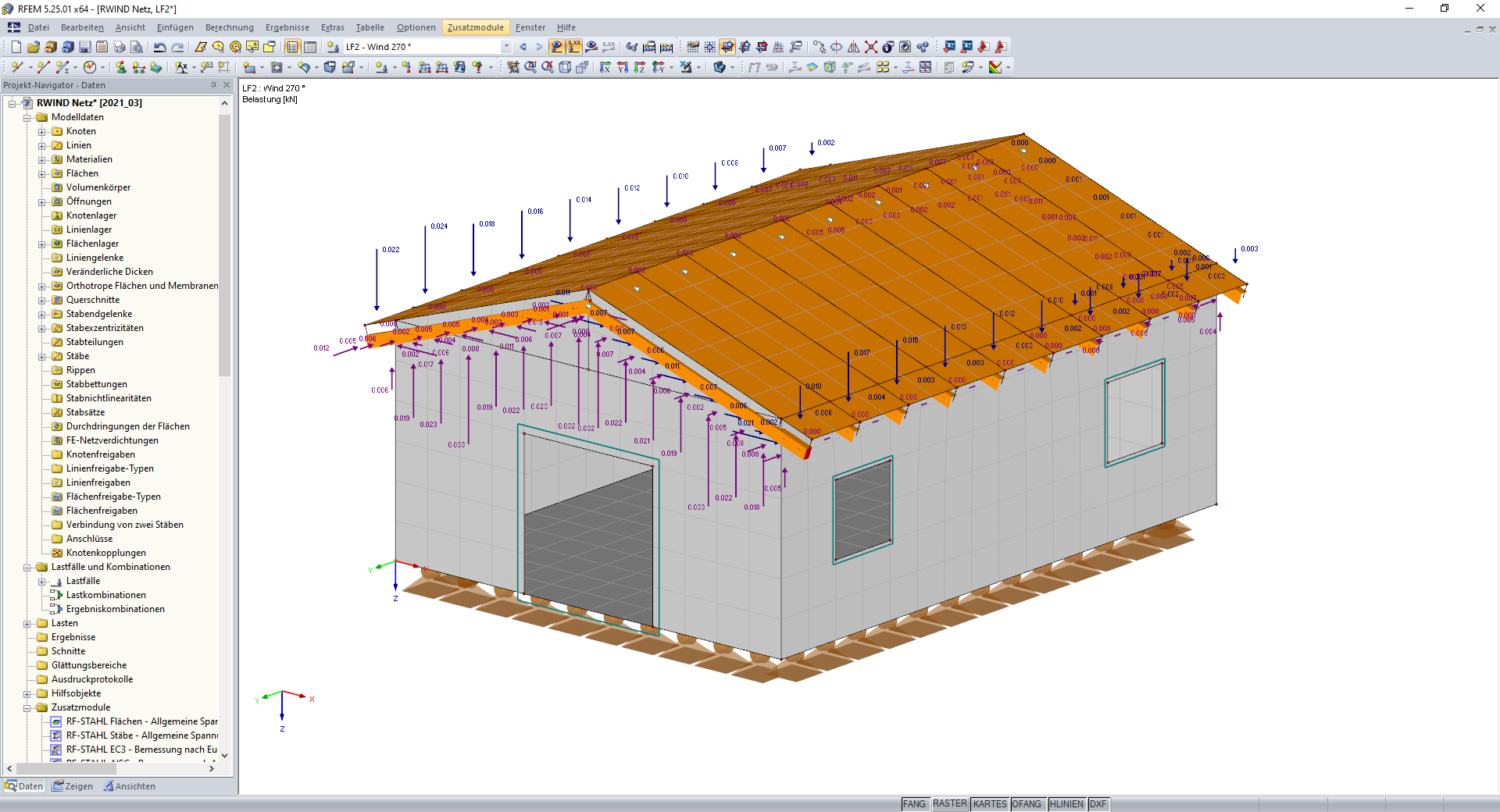Expand the Knoten node in the navigator
The width and height of the screenshot is (1500, 812).
[x=43, y=131]
